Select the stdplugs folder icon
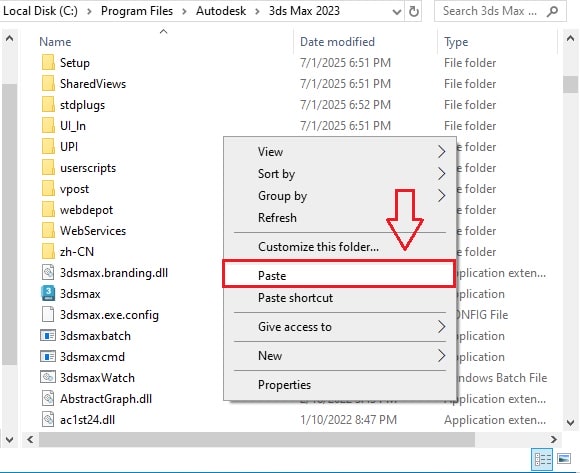The width and height of the screenshot is (580, 473). (x=48, y=105)
